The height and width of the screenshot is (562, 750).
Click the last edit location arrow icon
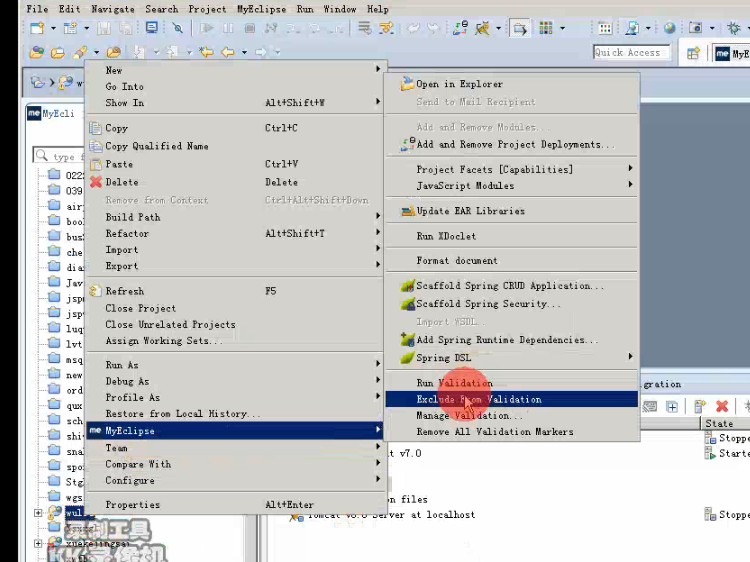[207, 52]
